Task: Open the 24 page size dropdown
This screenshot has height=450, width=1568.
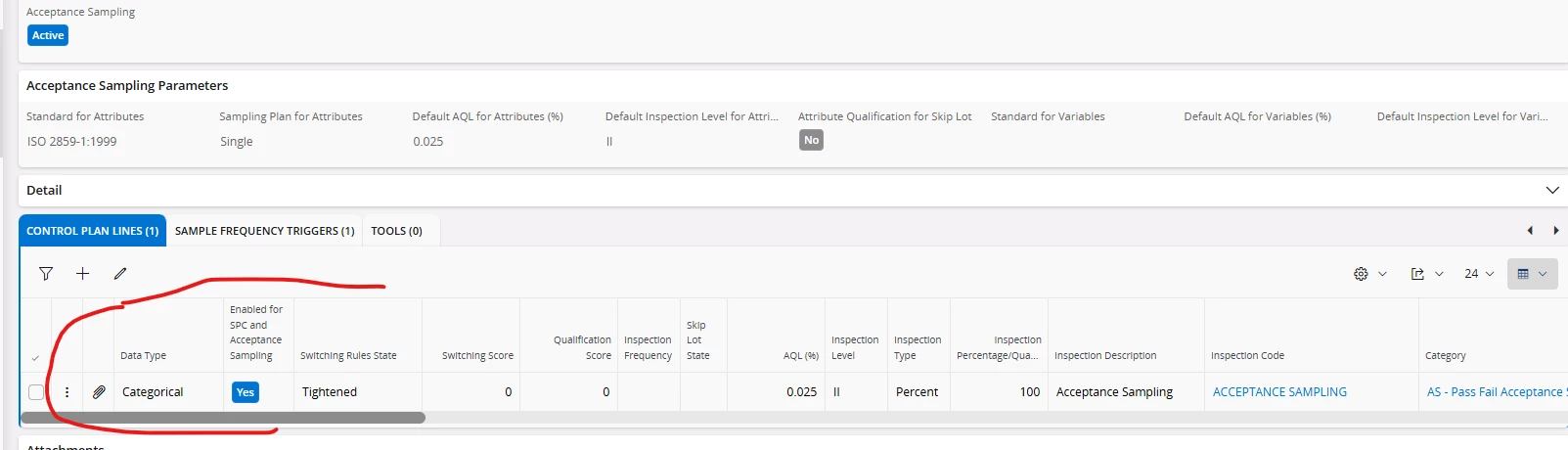Action: click(1479, 274)
